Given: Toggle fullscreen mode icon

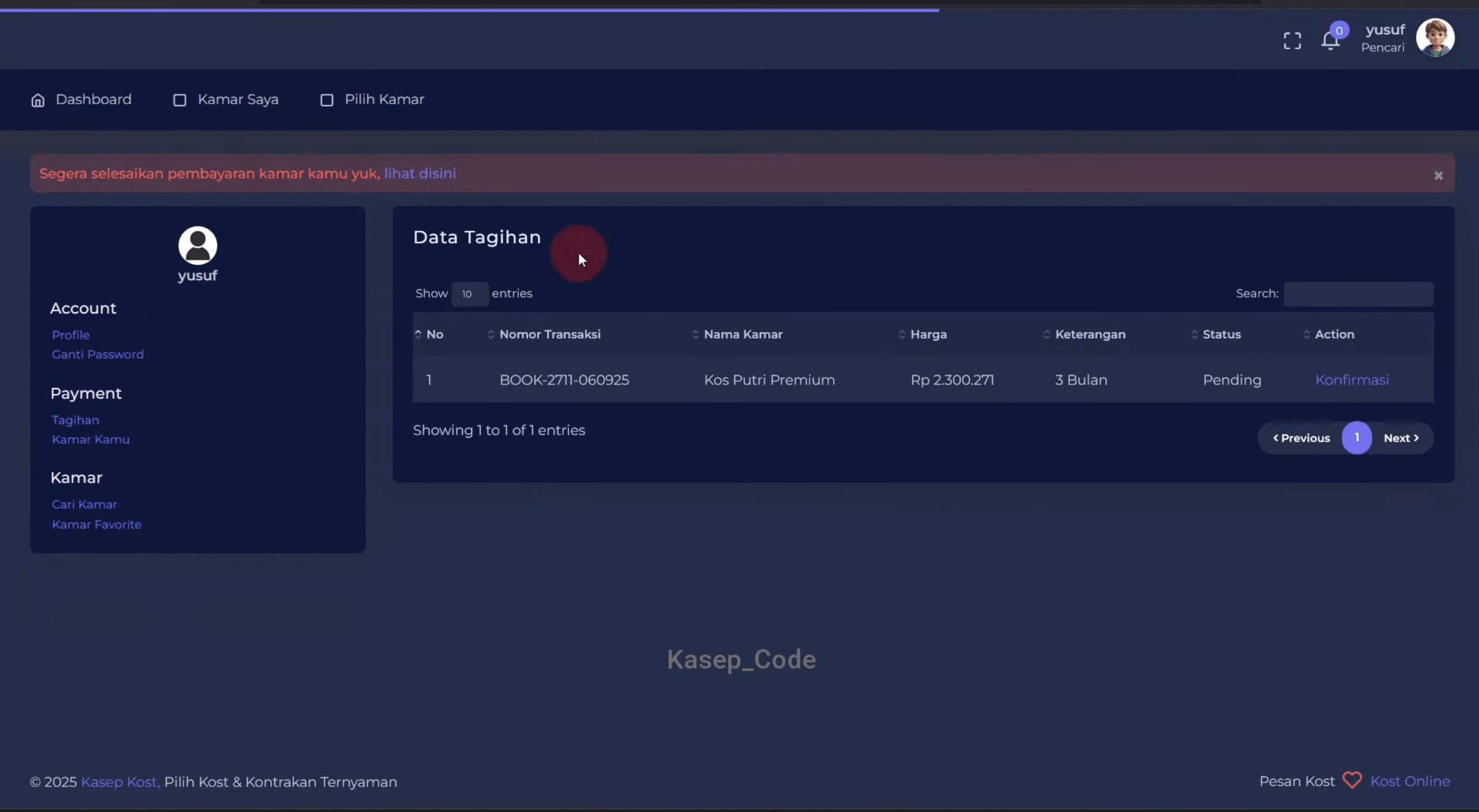Looking at the screenshot, I should pos(1292,41).
